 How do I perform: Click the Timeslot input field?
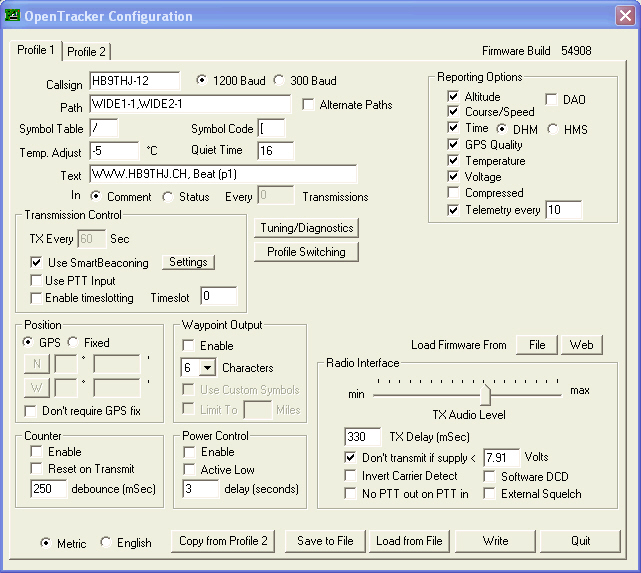pos(219,296)
